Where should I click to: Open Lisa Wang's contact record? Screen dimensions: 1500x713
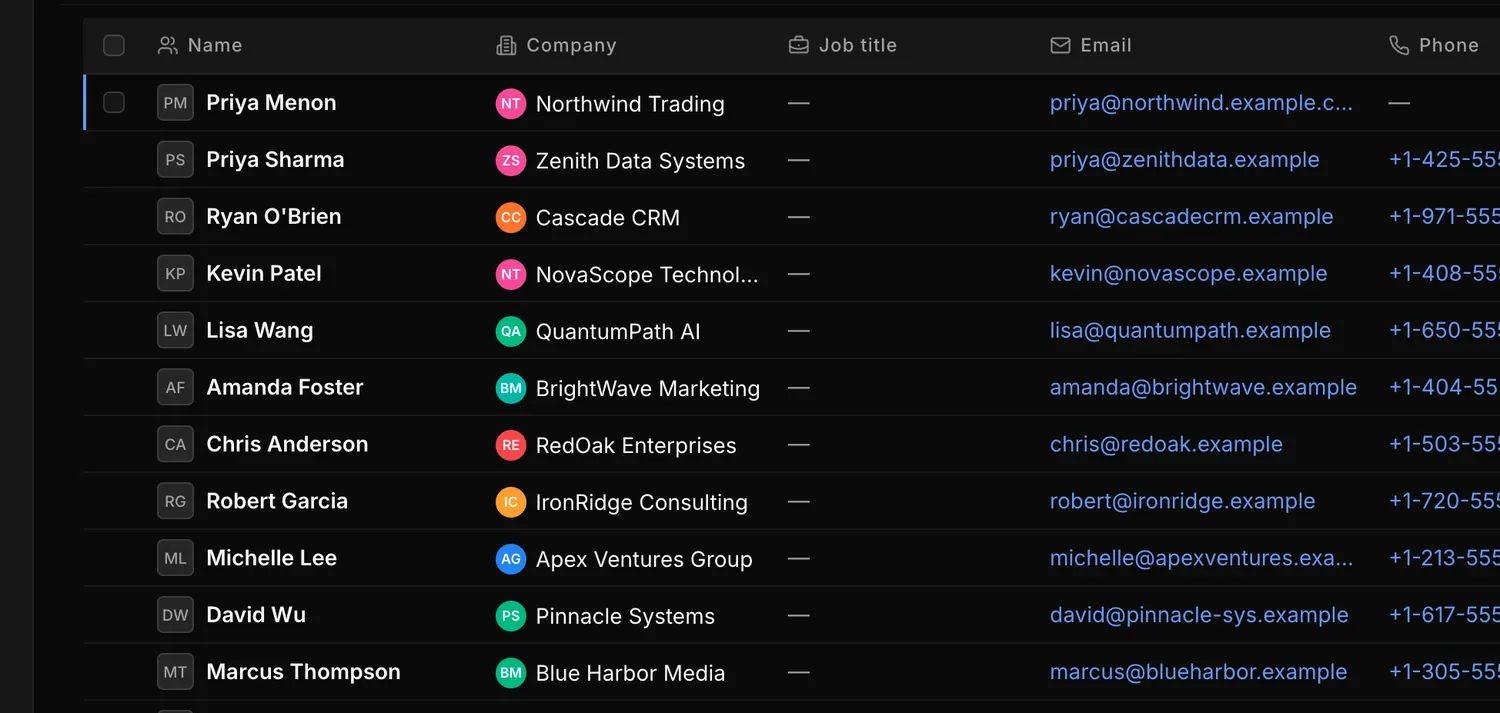(x=260, y=331)
